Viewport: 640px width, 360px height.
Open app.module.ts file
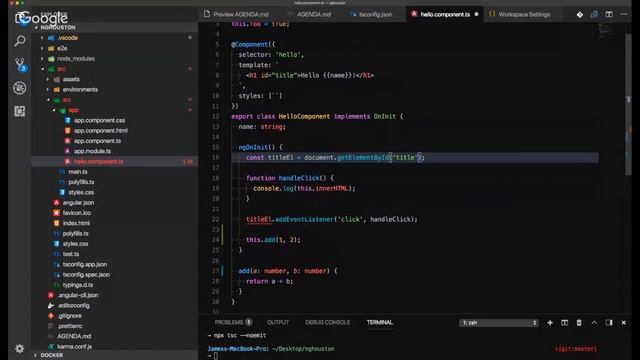click(92, 151)
